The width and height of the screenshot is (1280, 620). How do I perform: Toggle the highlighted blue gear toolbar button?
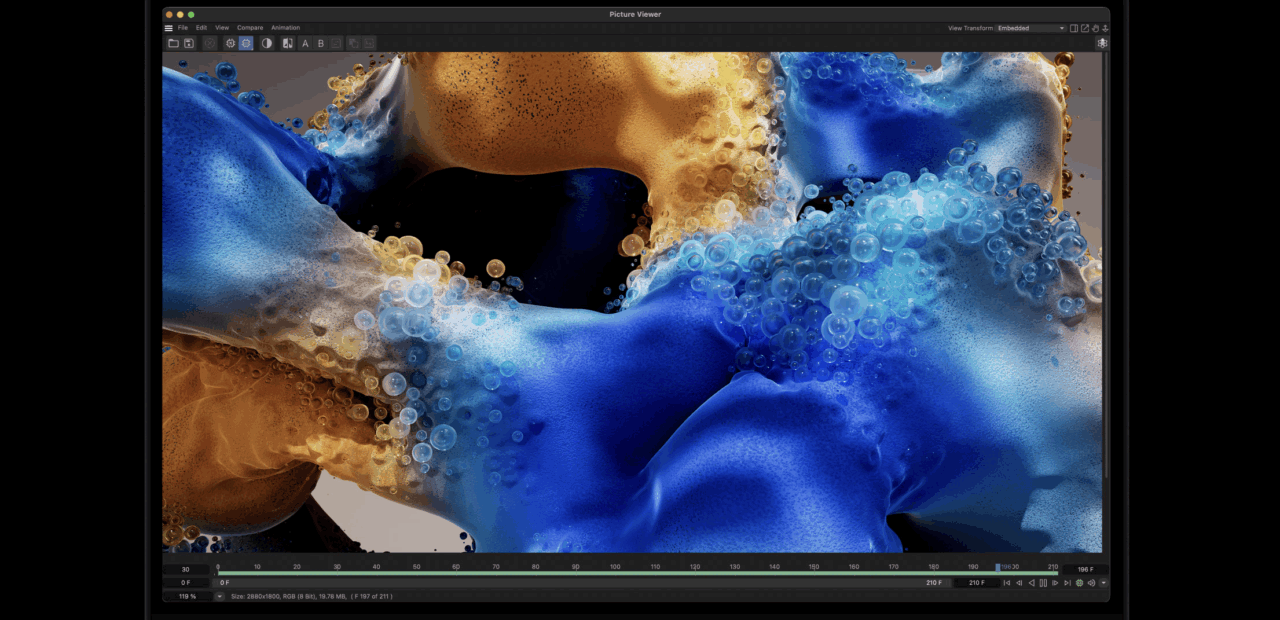246,43
